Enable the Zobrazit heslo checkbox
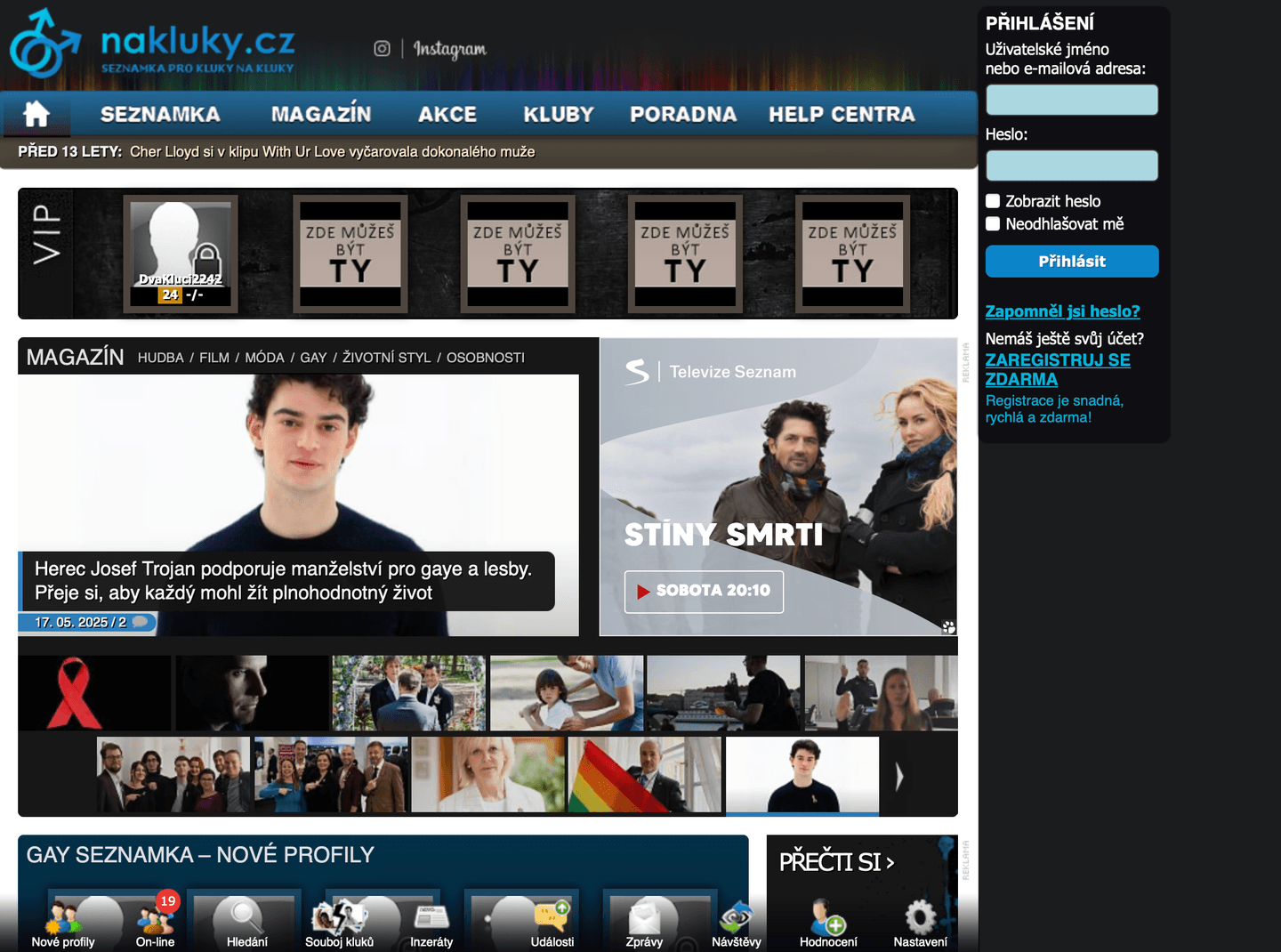 pyautogui.click(x=993, y=201)
